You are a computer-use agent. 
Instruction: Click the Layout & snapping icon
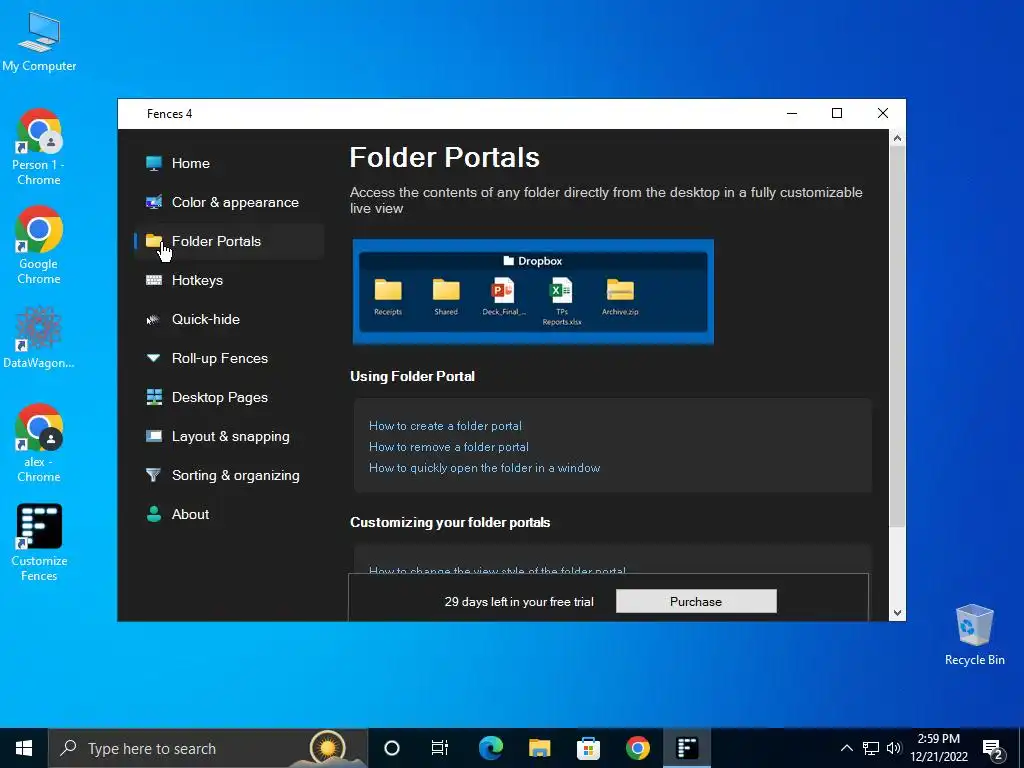click(153, 436)
